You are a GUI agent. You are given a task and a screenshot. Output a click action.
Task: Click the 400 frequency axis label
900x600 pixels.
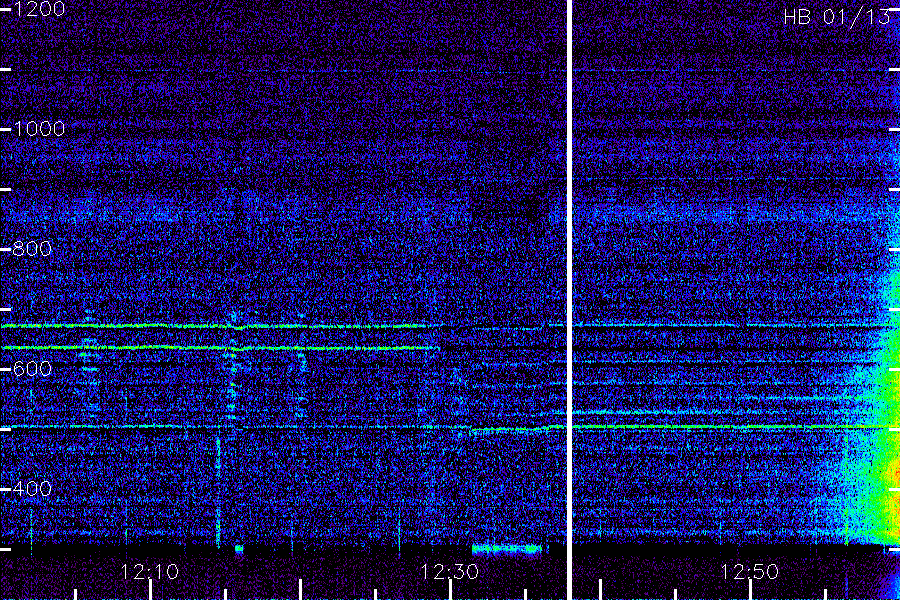point(32,489)
